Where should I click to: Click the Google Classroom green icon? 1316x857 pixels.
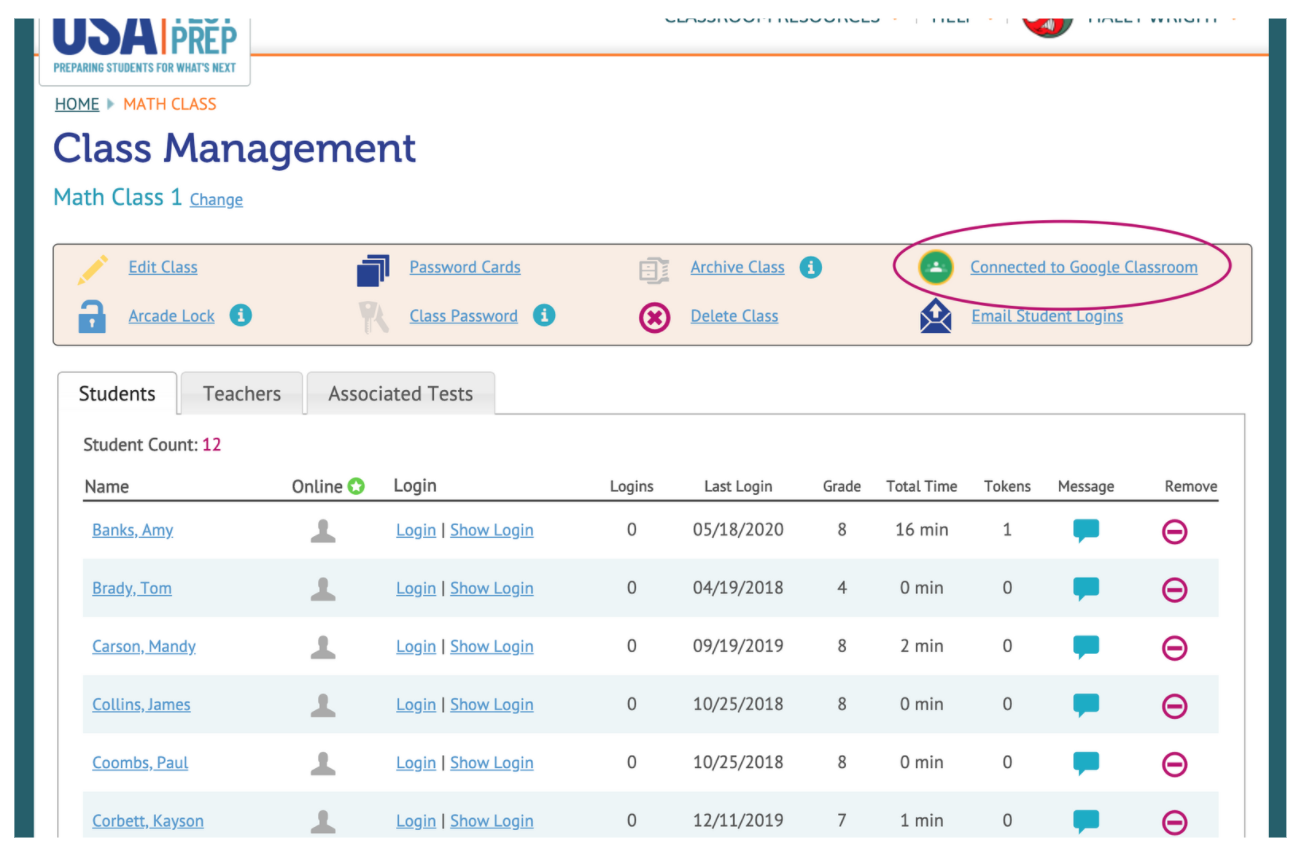[936, 268]
